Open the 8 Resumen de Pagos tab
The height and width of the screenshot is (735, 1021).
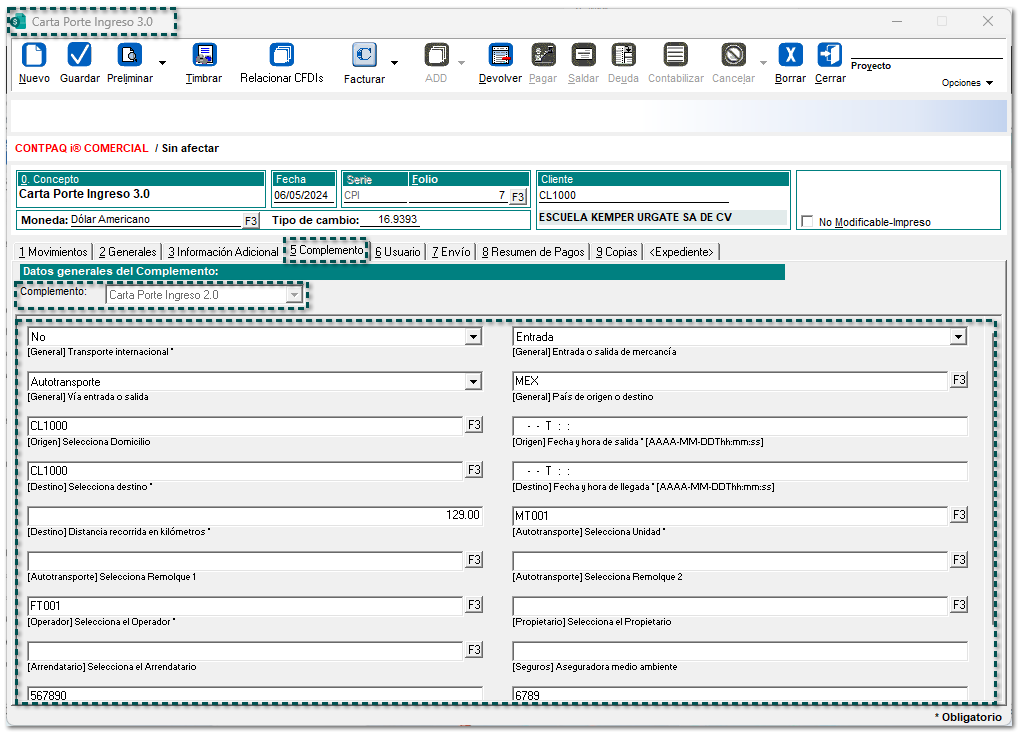tap(532, 252)
